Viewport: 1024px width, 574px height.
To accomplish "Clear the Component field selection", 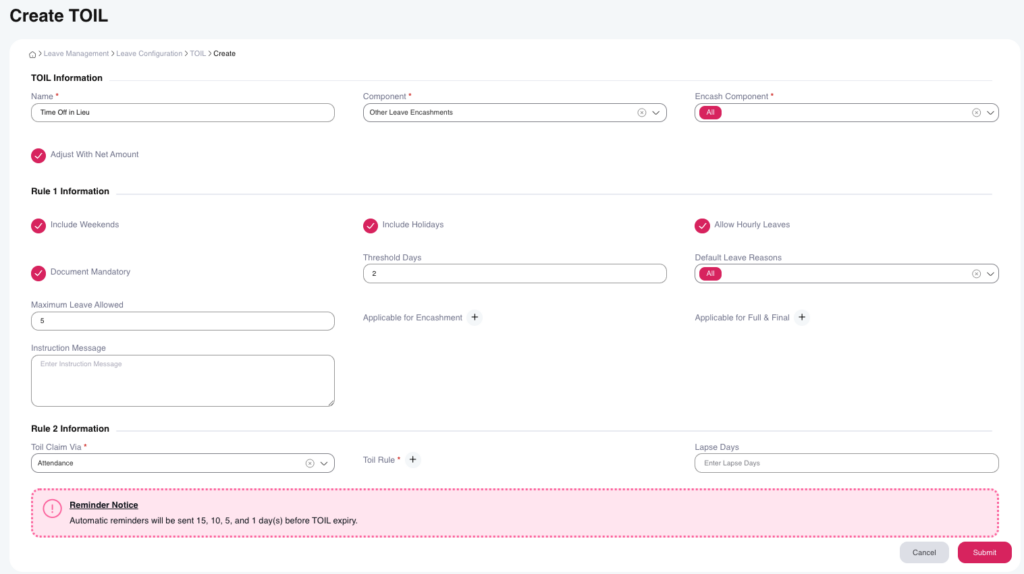I will pyautogui.click(x=642, y=113).
